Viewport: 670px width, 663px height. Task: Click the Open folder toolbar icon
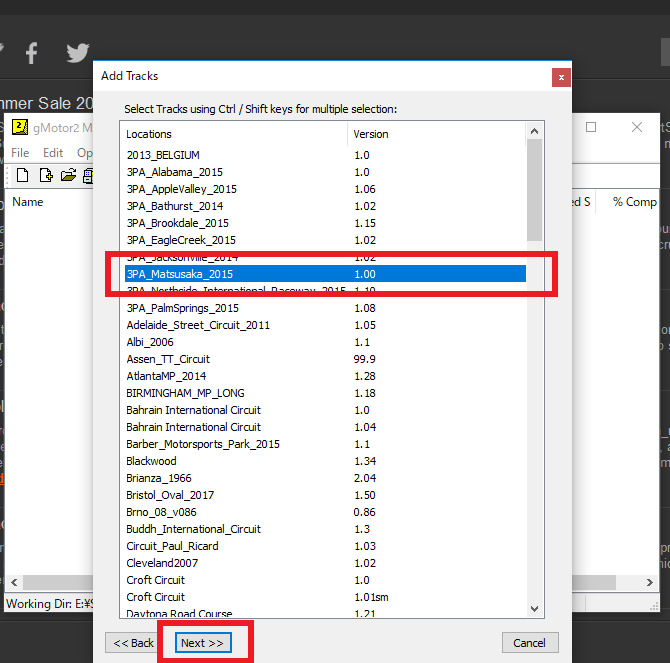pyautogui.click(x=68, y=176)
